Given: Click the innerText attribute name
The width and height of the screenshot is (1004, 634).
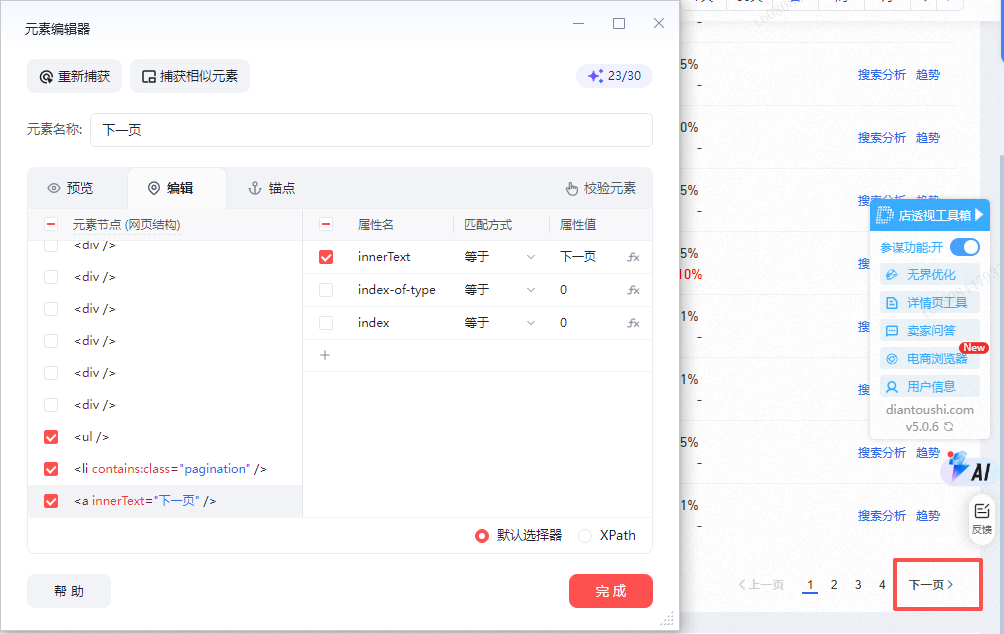Looking at the screenshot, I should [x=384, y=257].
